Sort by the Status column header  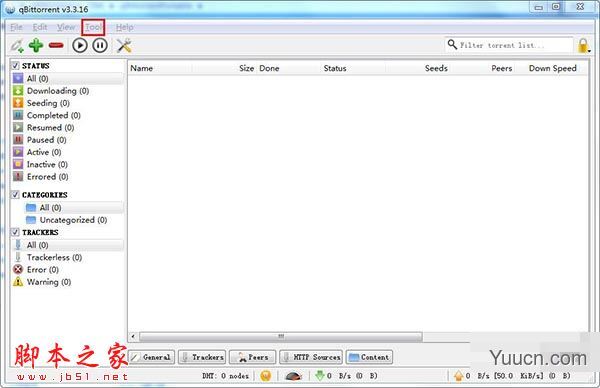pyautogui.click(x=335, y=68)
